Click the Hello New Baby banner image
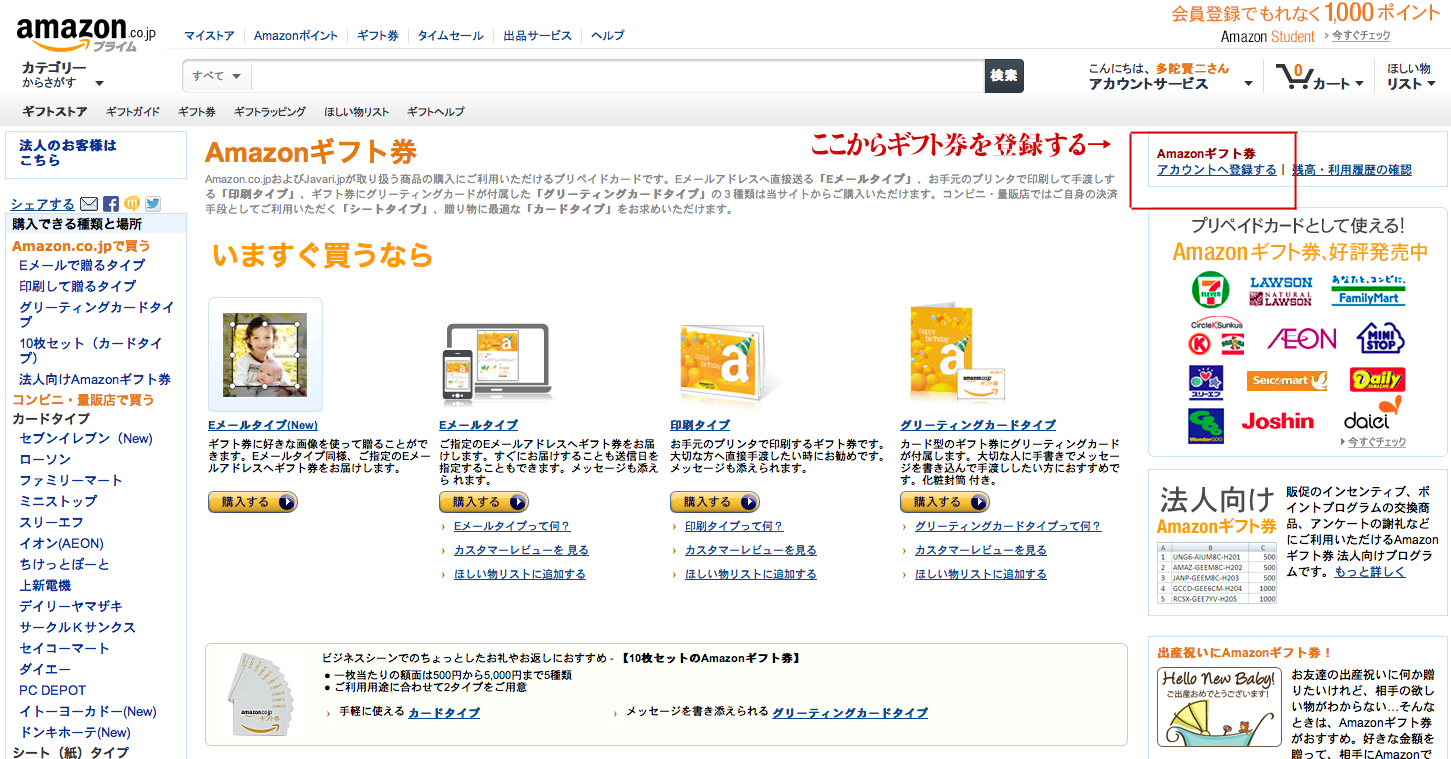Screen dimensions: 1451x759 click(x=1218, y=706)
